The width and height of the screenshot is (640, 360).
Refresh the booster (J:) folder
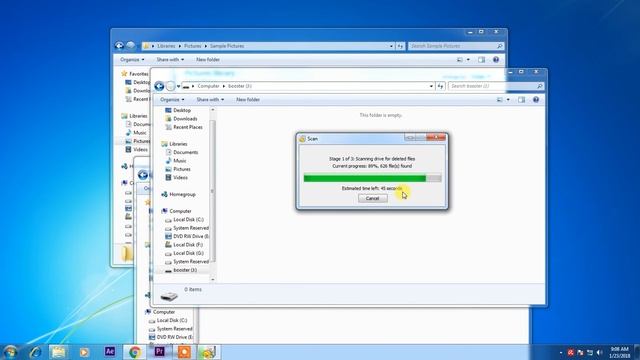click(x=440, y=86)
